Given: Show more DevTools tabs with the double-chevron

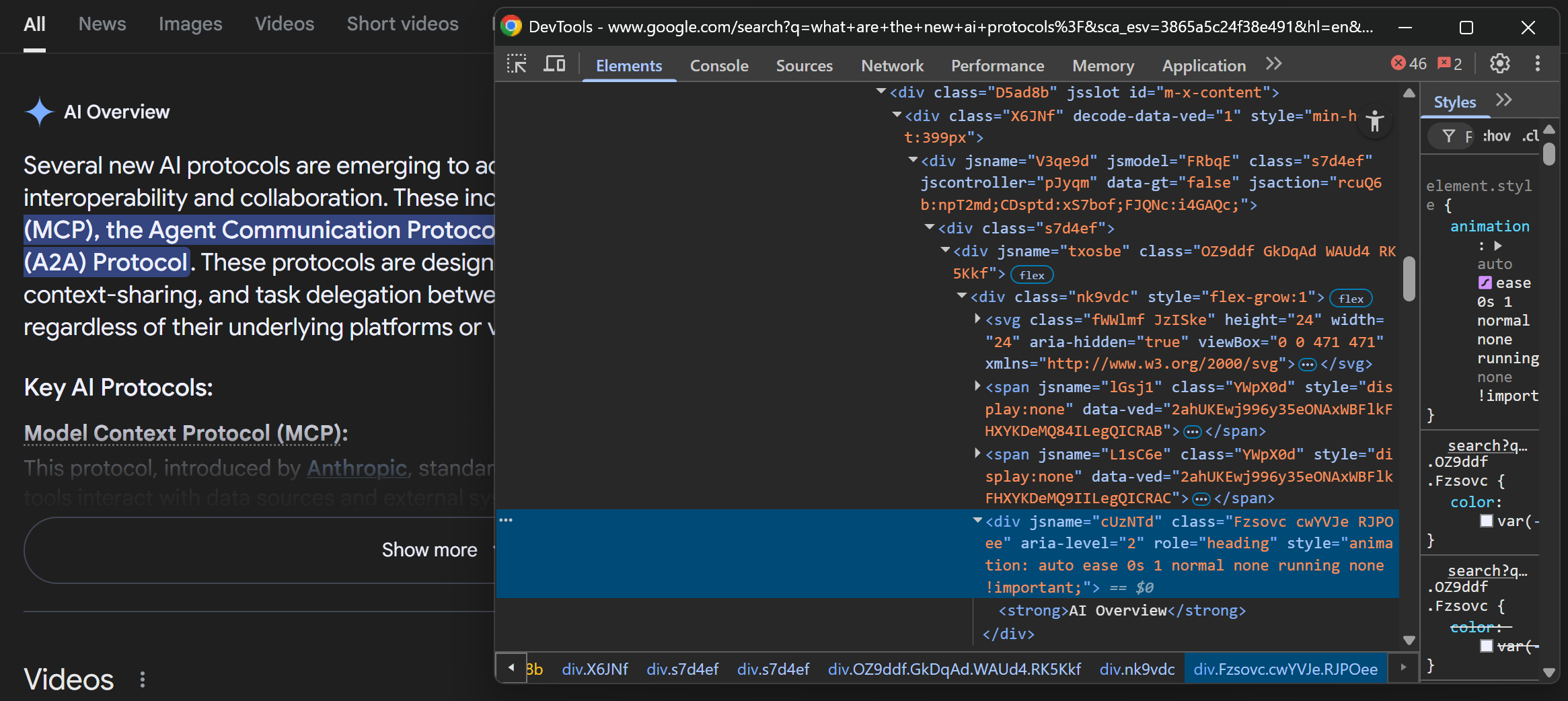Looking at the screenshot, I should [x=1273, y=65].
